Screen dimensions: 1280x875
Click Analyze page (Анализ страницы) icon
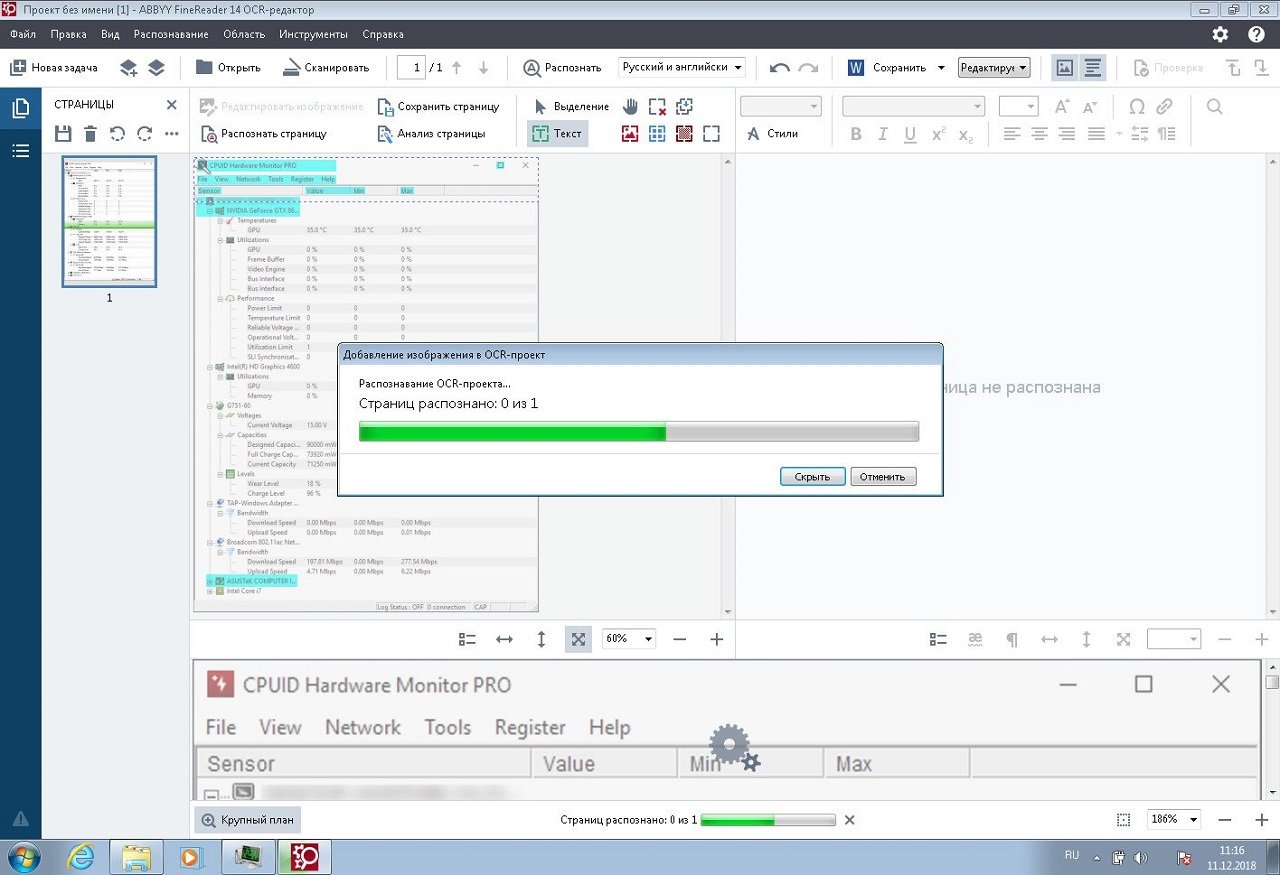[386, 133]
